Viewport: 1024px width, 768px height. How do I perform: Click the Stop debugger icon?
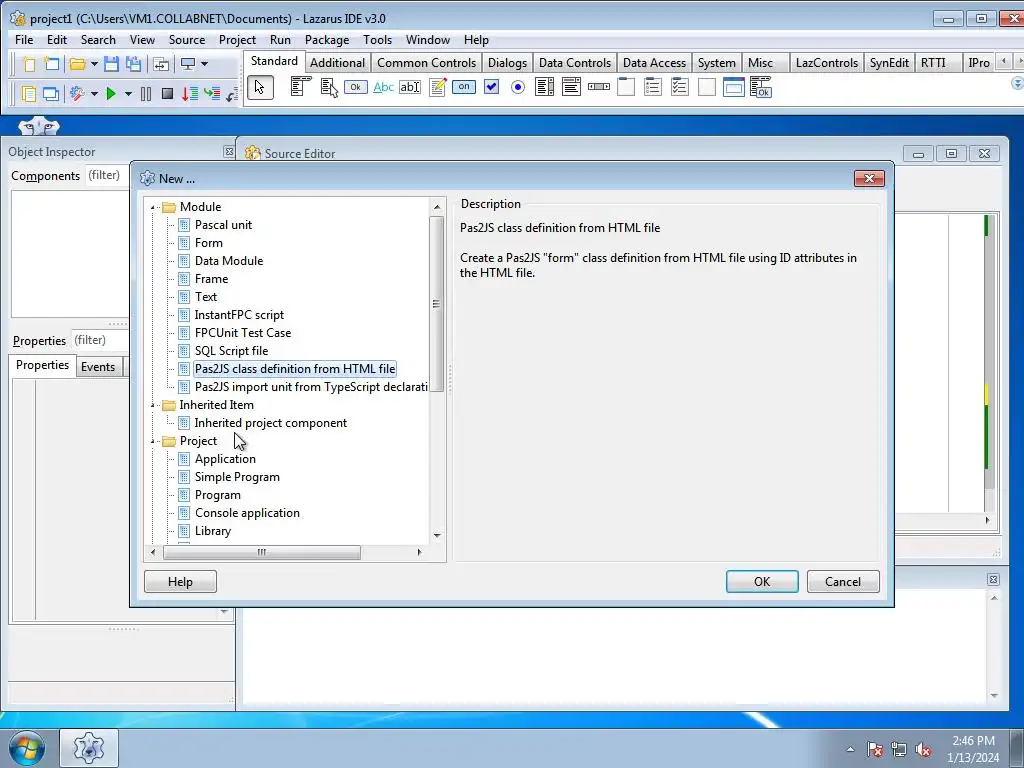pyautogui.click(x=167, y=94)
